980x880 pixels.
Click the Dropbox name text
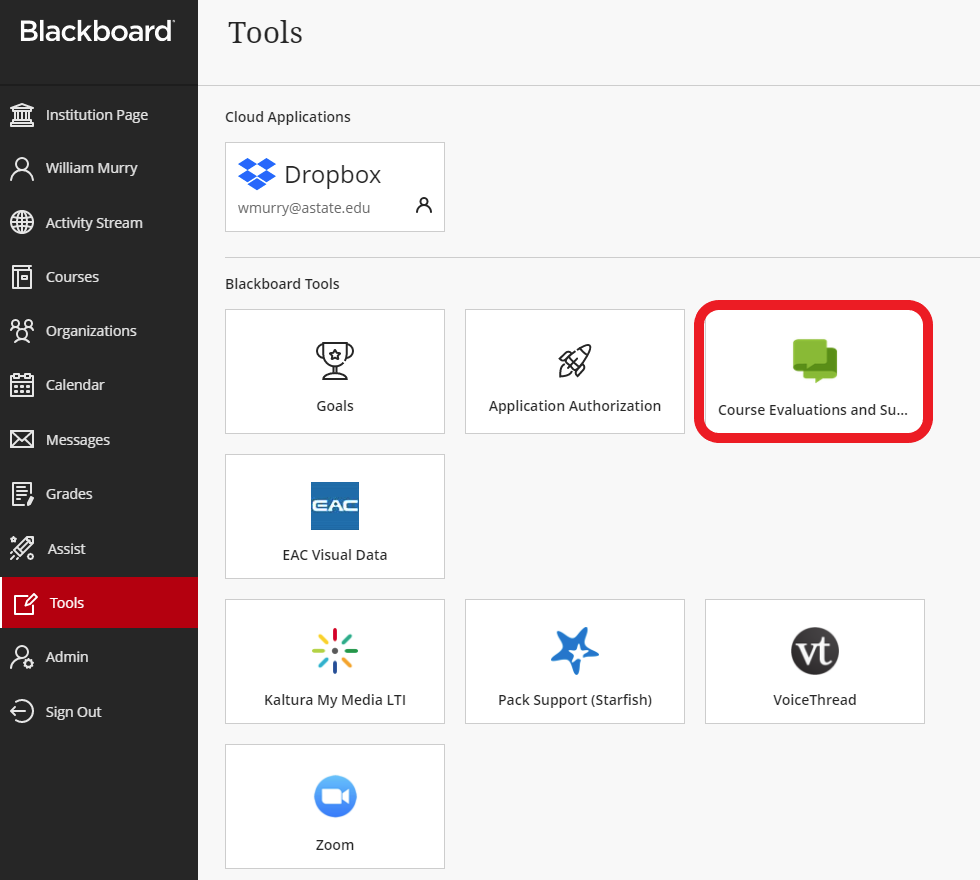pyautogui.click(x=332, y=175)
